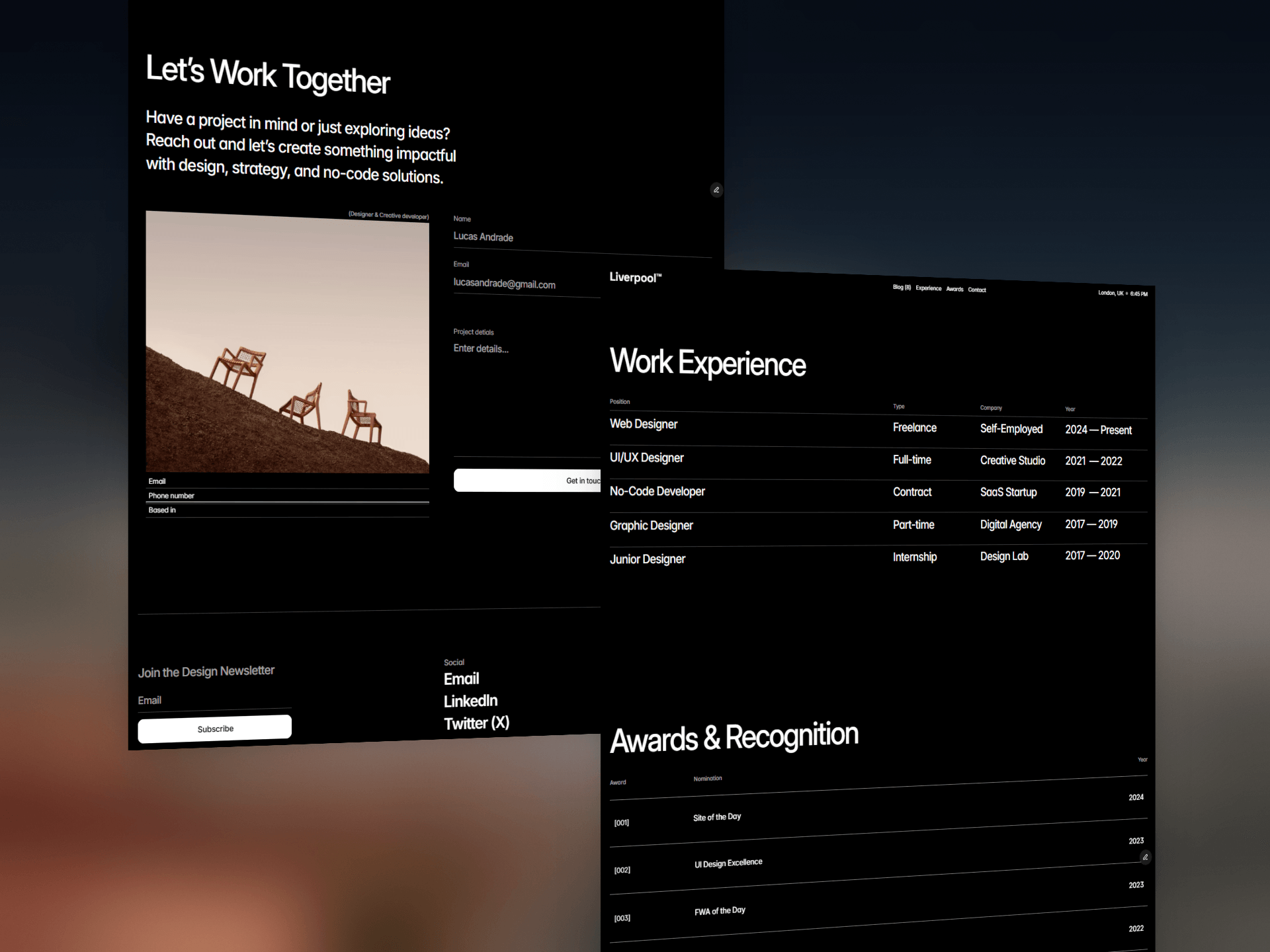The width and height of the screenshot is (1270, 952).
Task: Hit the Subscribe button
Action: click(214, 729)
